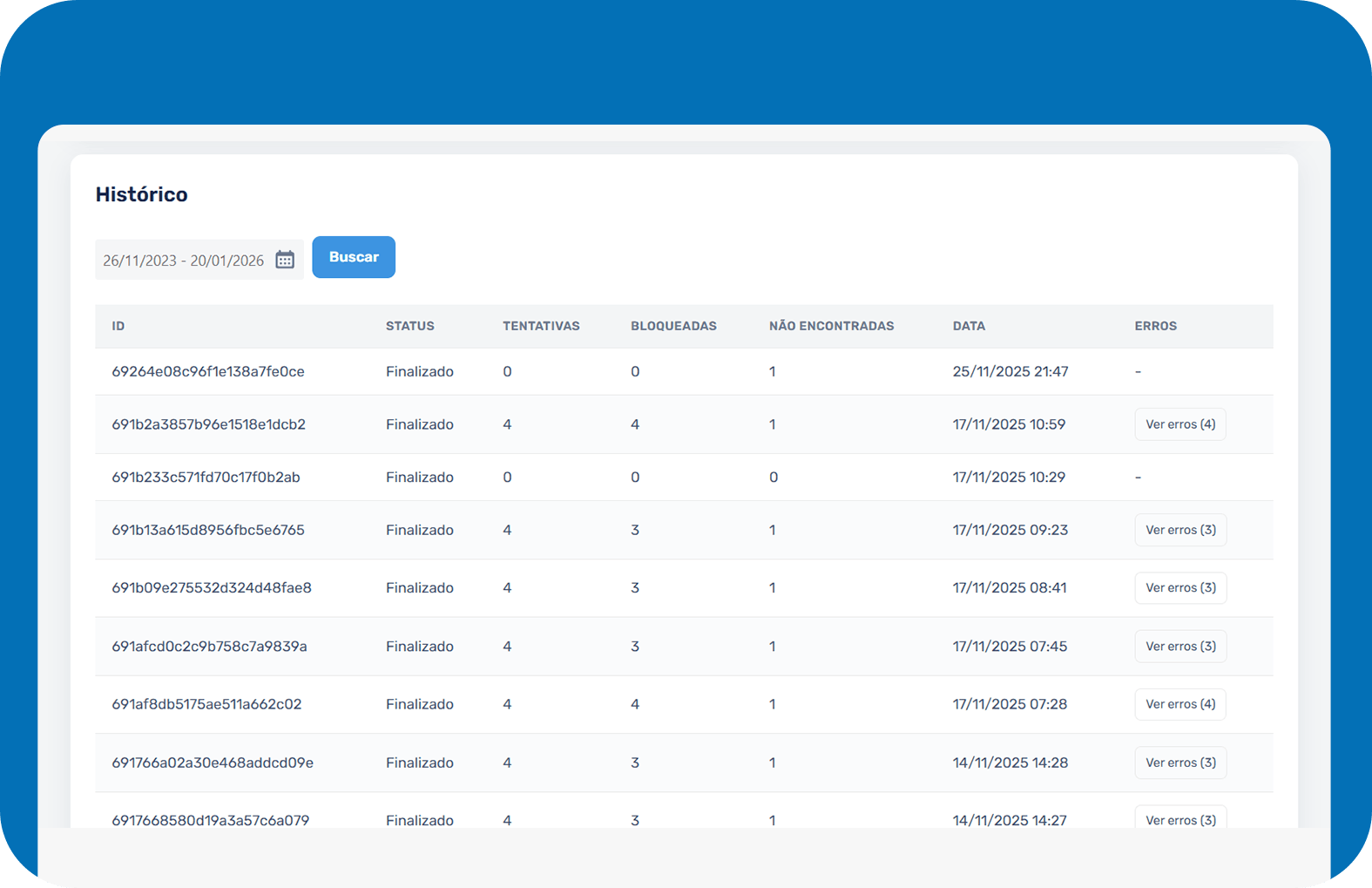Select Finalizado status of 17/11/2025 10:29 row

coord(420,478)
